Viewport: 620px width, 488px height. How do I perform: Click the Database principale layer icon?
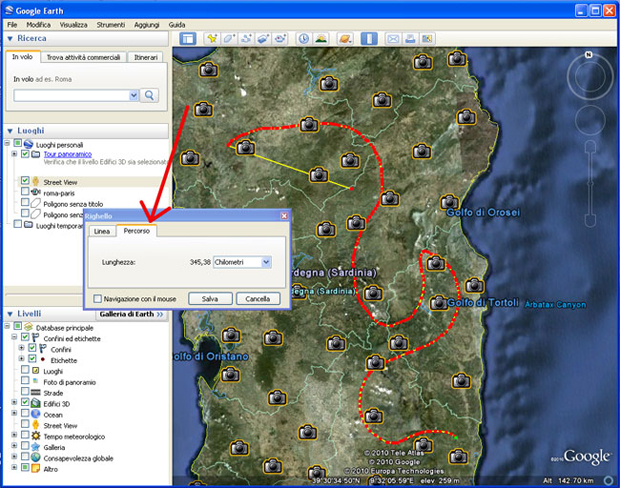(x=28, y=327)
